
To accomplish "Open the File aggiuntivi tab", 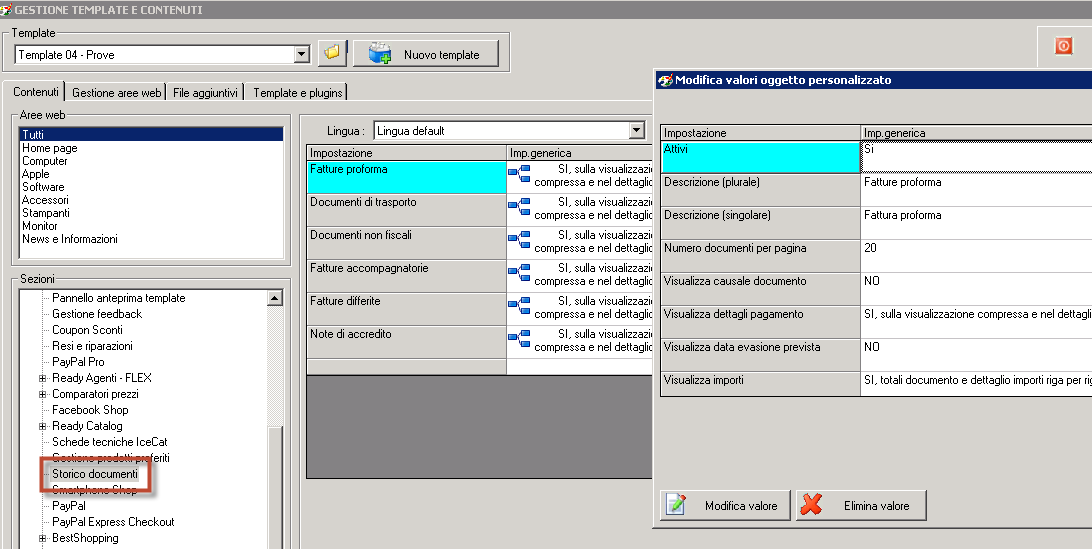I will (x=205, y=93).
